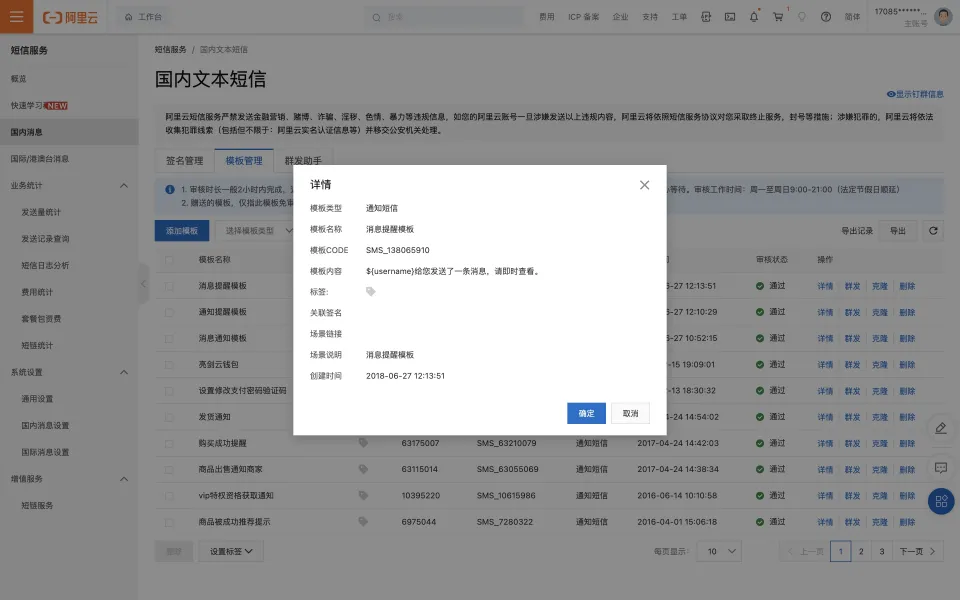Viewport: 960px width, 600px height.
Task: Click the blue info icon in notice banner
Action: tap(170, 189)
